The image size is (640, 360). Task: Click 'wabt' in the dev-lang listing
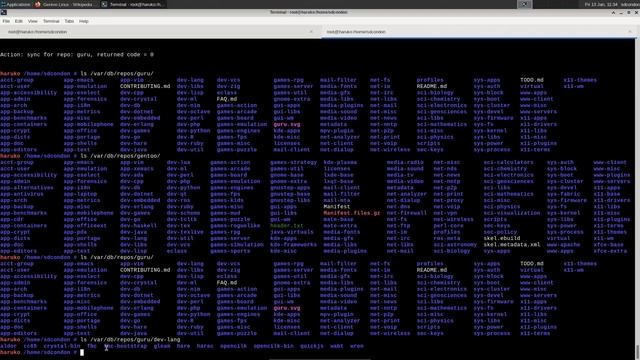(x=337, y=346)
